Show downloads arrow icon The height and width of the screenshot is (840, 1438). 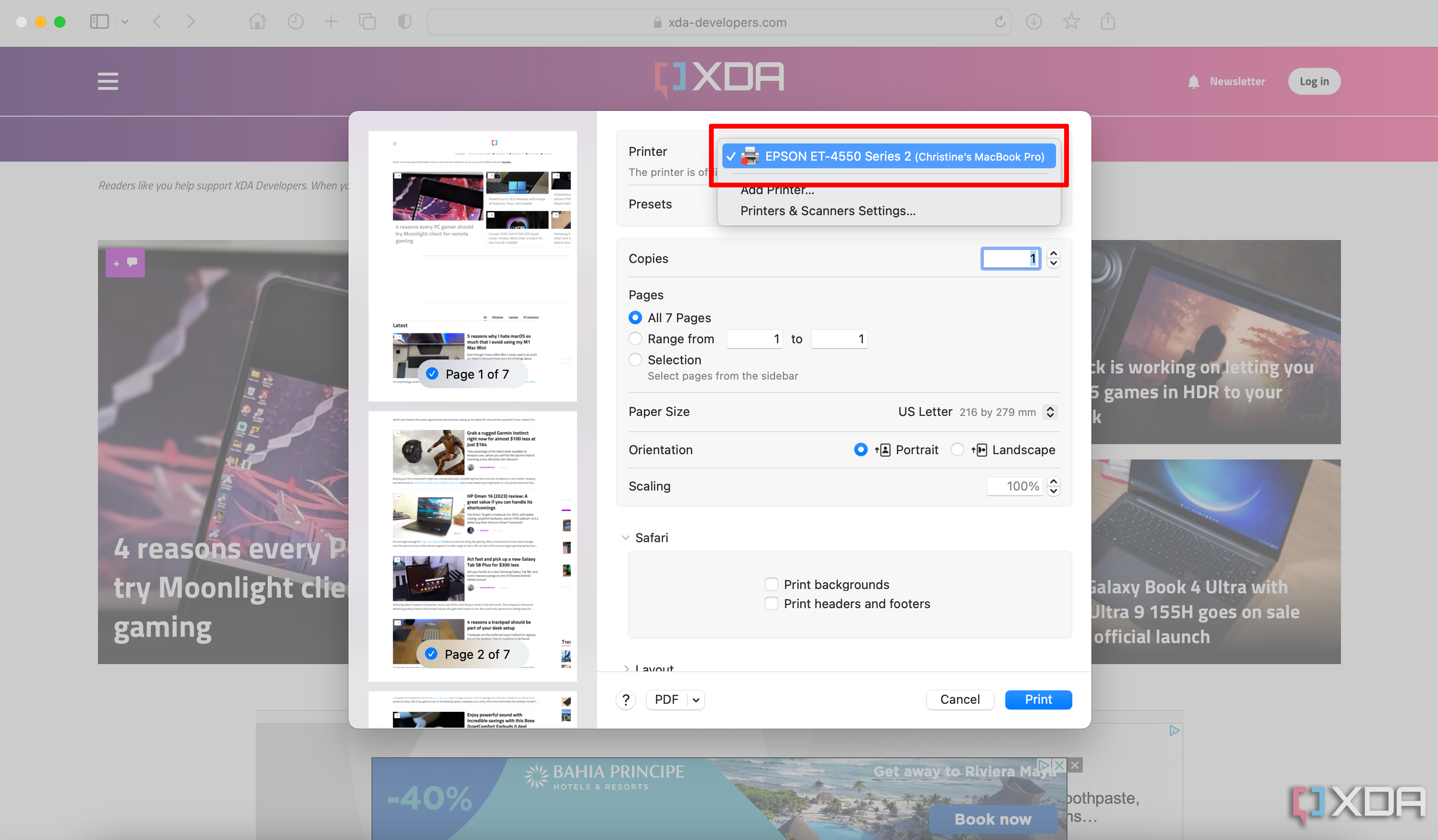pos(1034,22)
